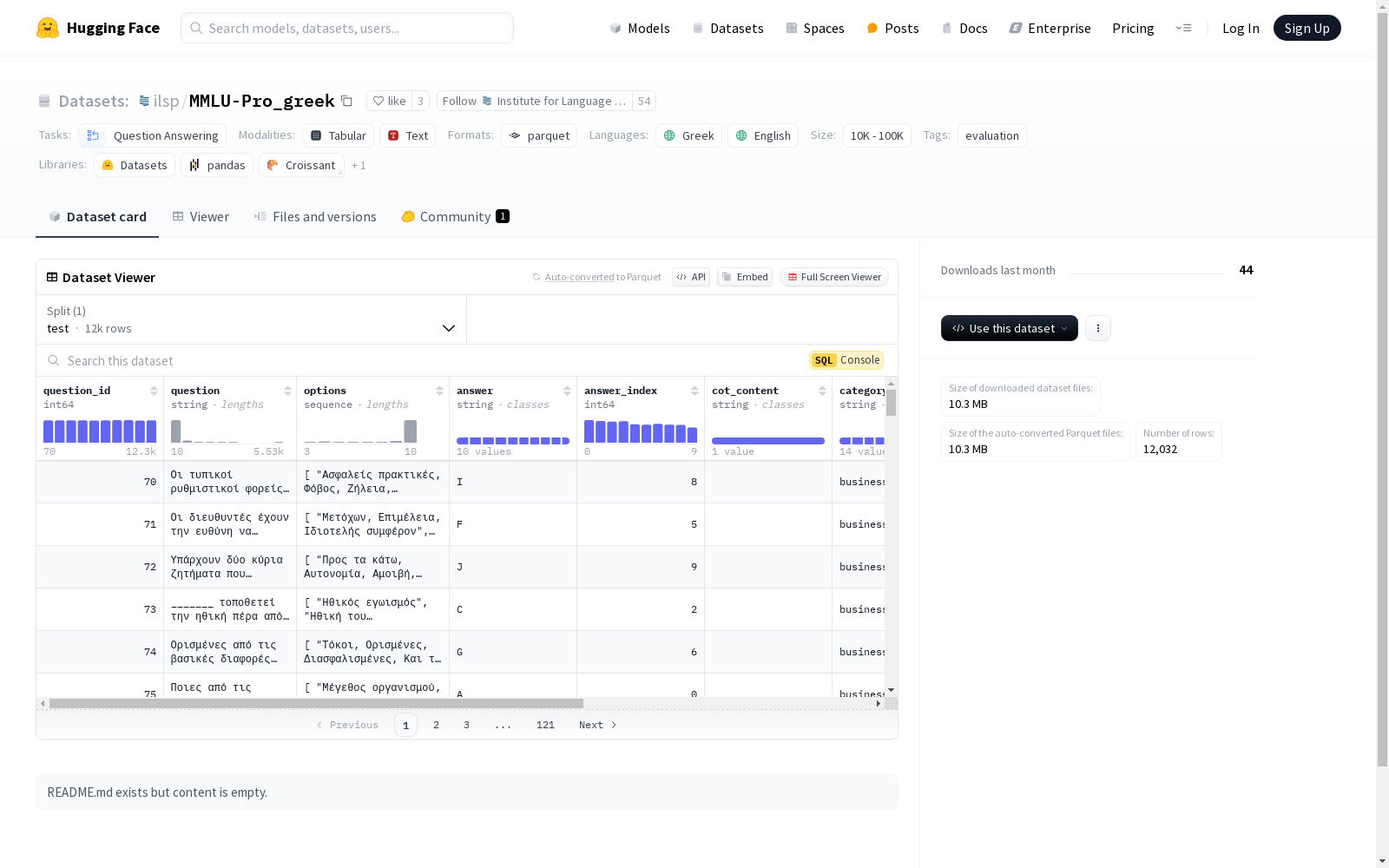This screenshot has width=1389, height=868.
Task: Sort the question column
Action: [x=287, y=391]
